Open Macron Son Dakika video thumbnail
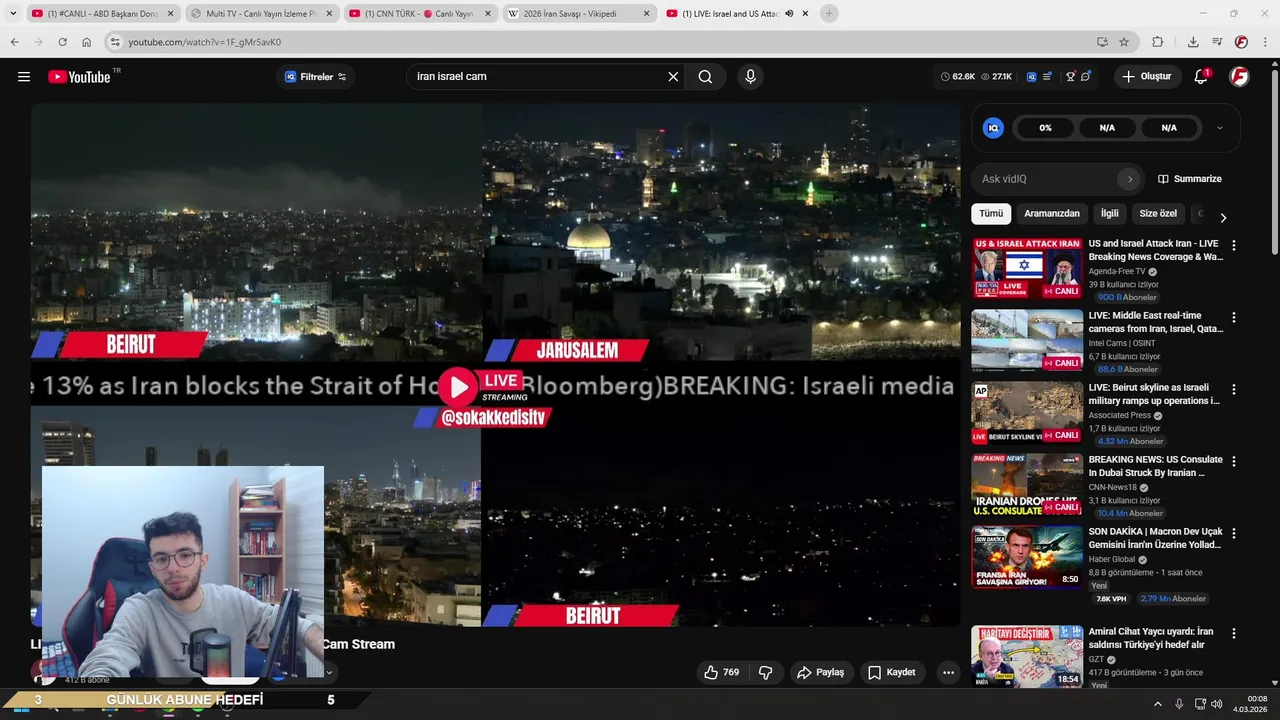The image size is (1280, 720). coord(1027,557)
